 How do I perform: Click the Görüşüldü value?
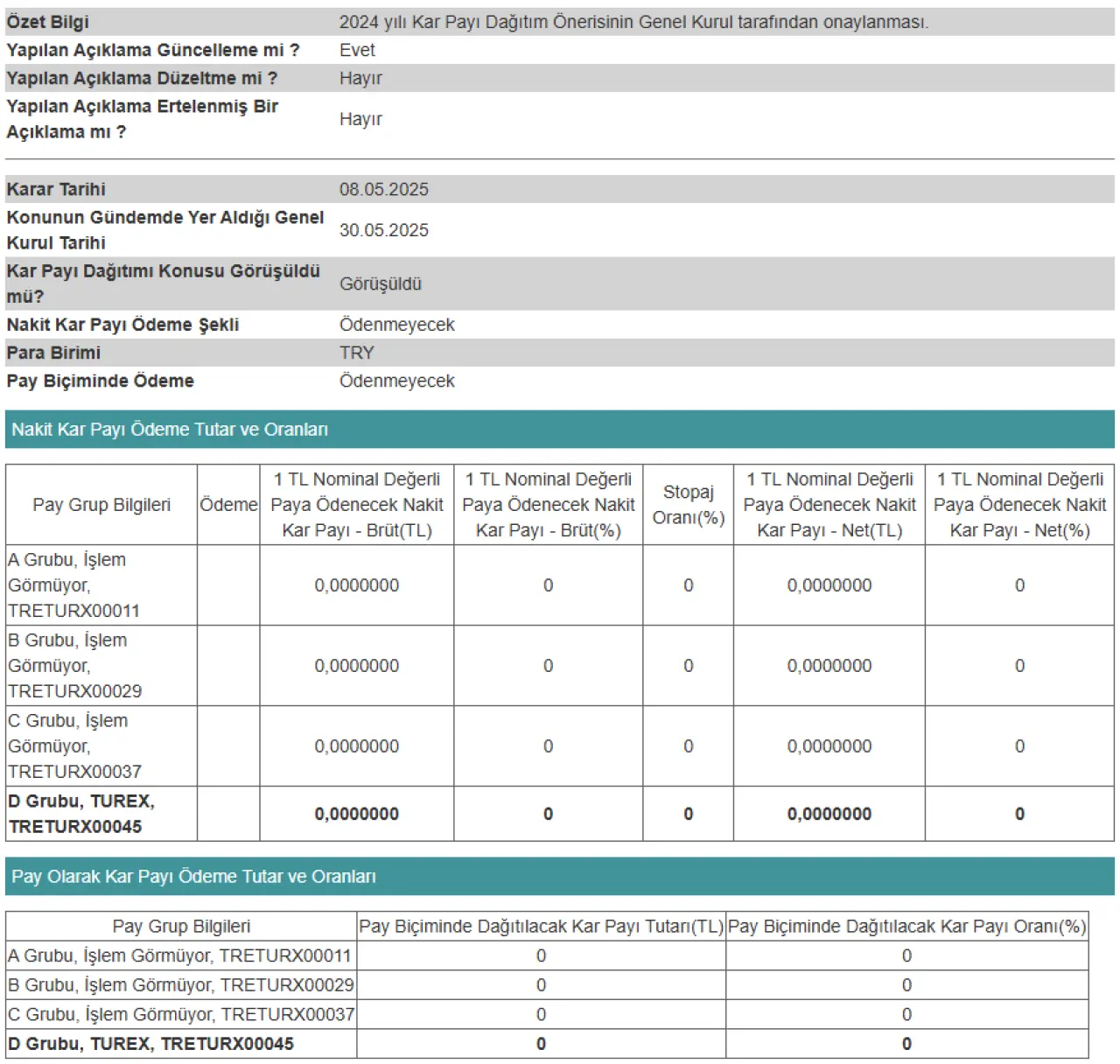point(381,283)
